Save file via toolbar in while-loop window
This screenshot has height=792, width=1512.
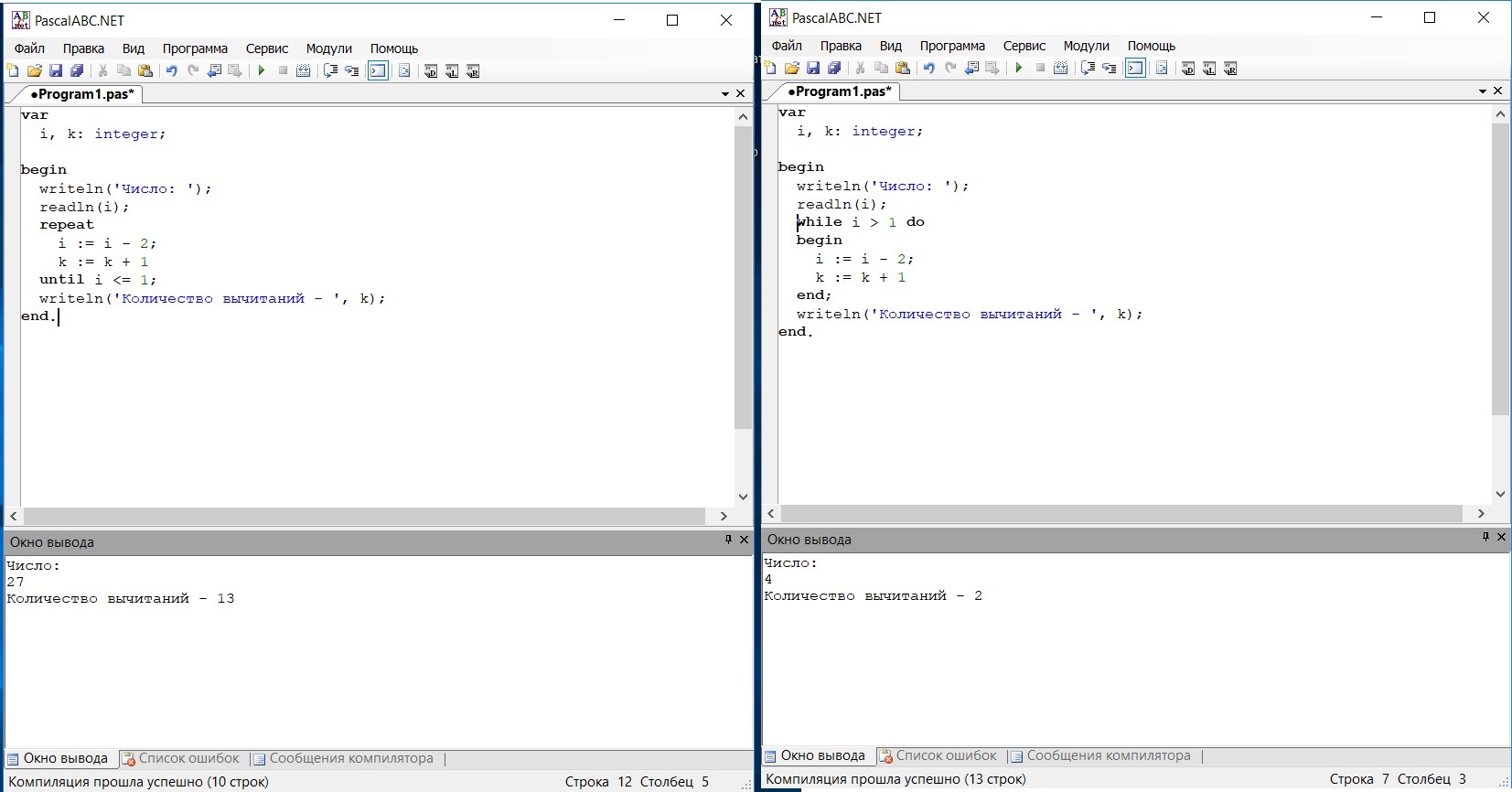tap(813, 68)
